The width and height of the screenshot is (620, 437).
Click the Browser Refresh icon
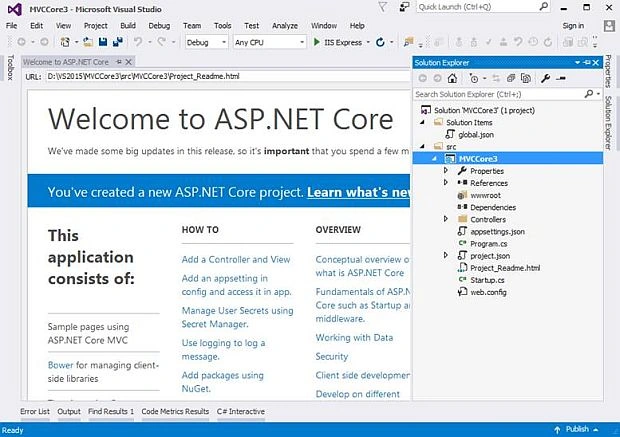click(x=380, y=42)
